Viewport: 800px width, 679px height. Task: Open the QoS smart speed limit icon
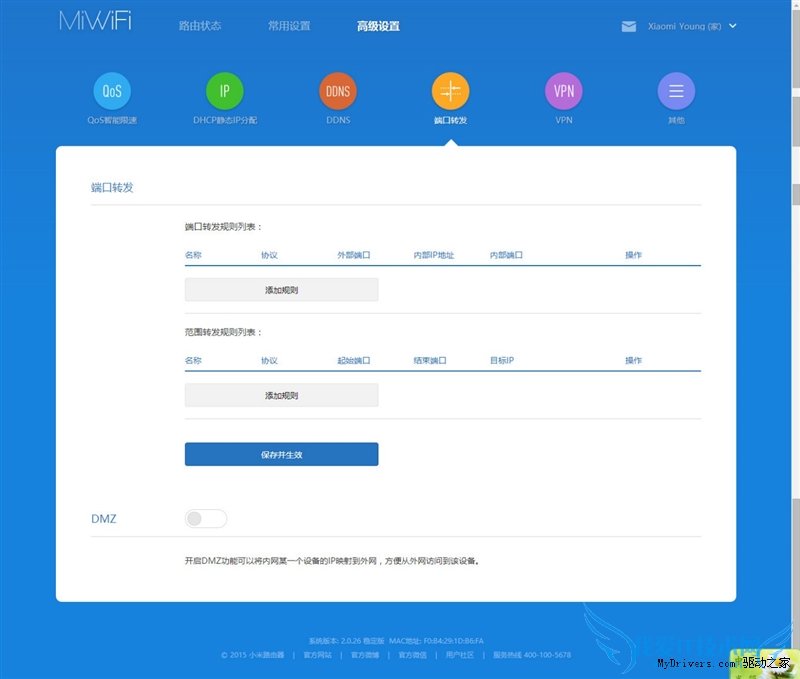[x=112, y=91]
